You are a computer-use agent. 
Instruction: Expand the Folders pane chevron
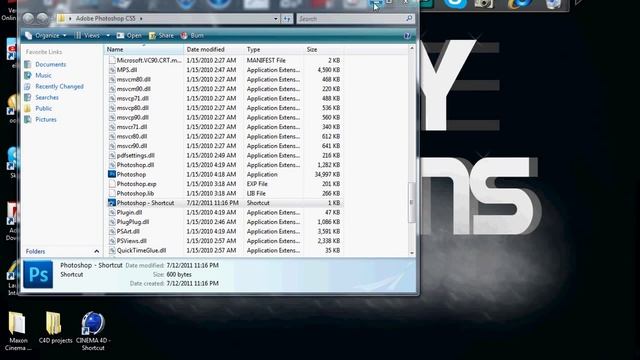click(96, 251)
